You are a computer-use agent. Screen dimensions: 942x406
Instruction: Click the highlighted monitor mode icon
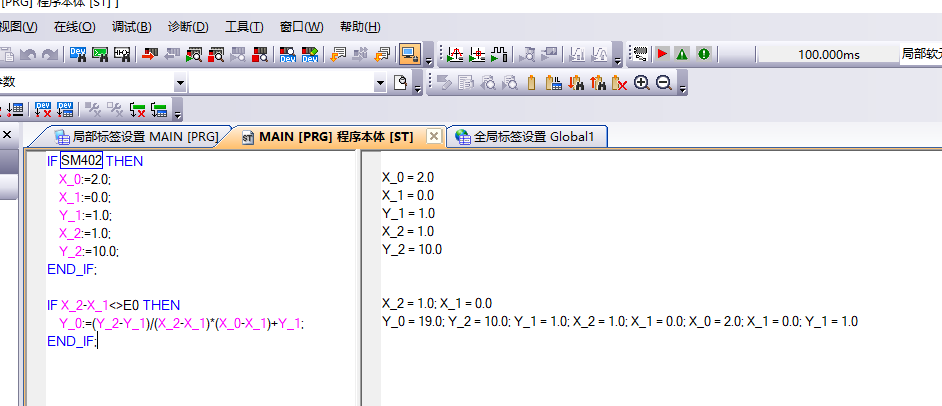click(x=409, y=54)
